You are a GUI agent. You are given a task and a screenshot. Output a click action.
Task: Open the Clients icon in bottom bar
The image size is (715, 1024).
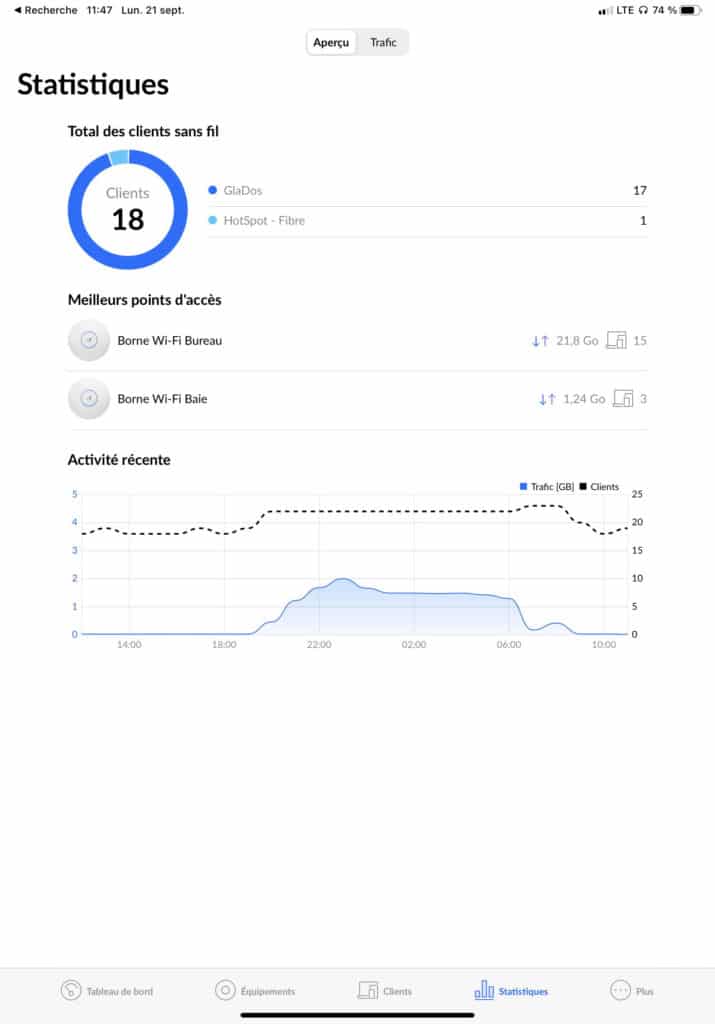368,990
